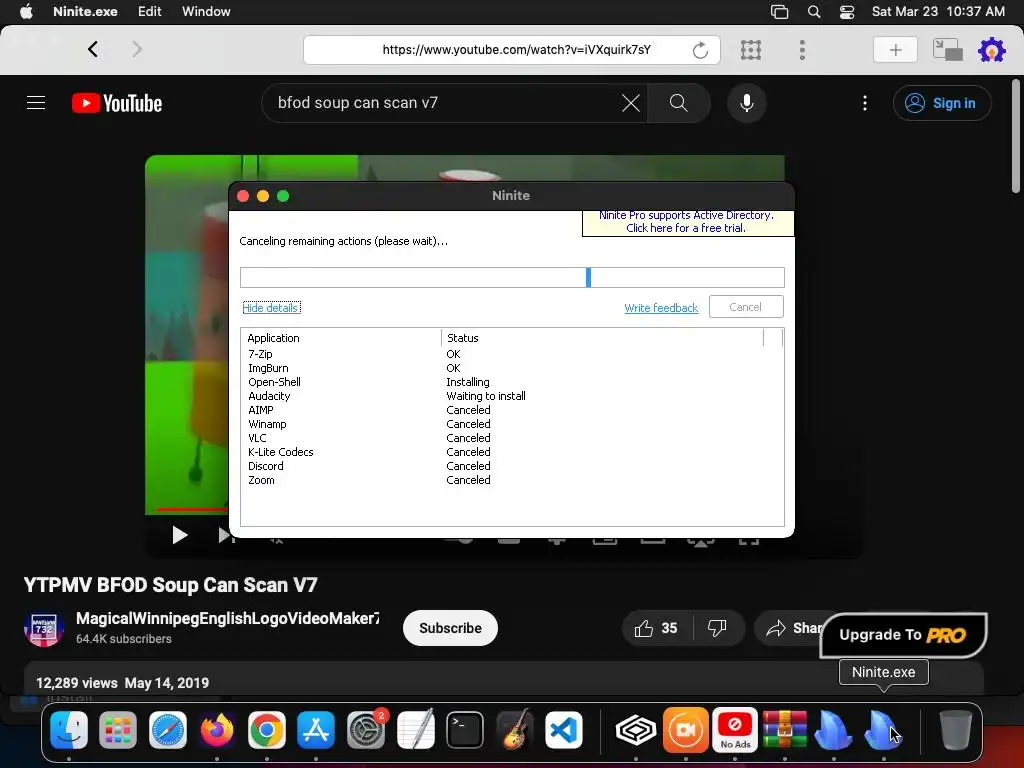Open the No Ads dock app
Screen dimensions: 1024x768
[x=735, y=729]
